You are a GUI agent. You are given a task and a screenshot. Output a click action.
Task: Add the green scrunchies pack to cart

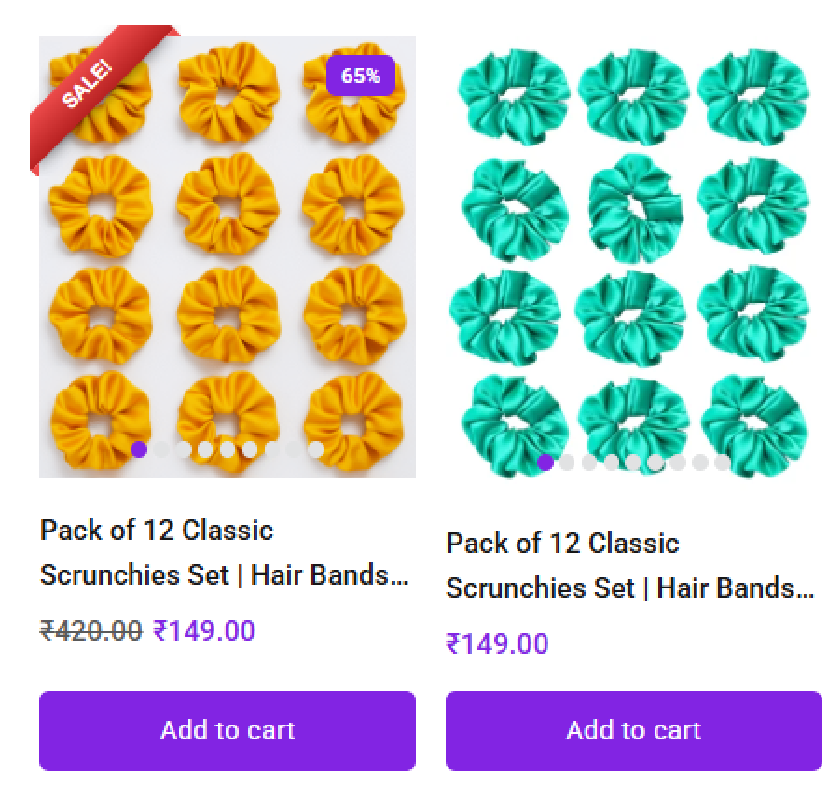[634, 730]
